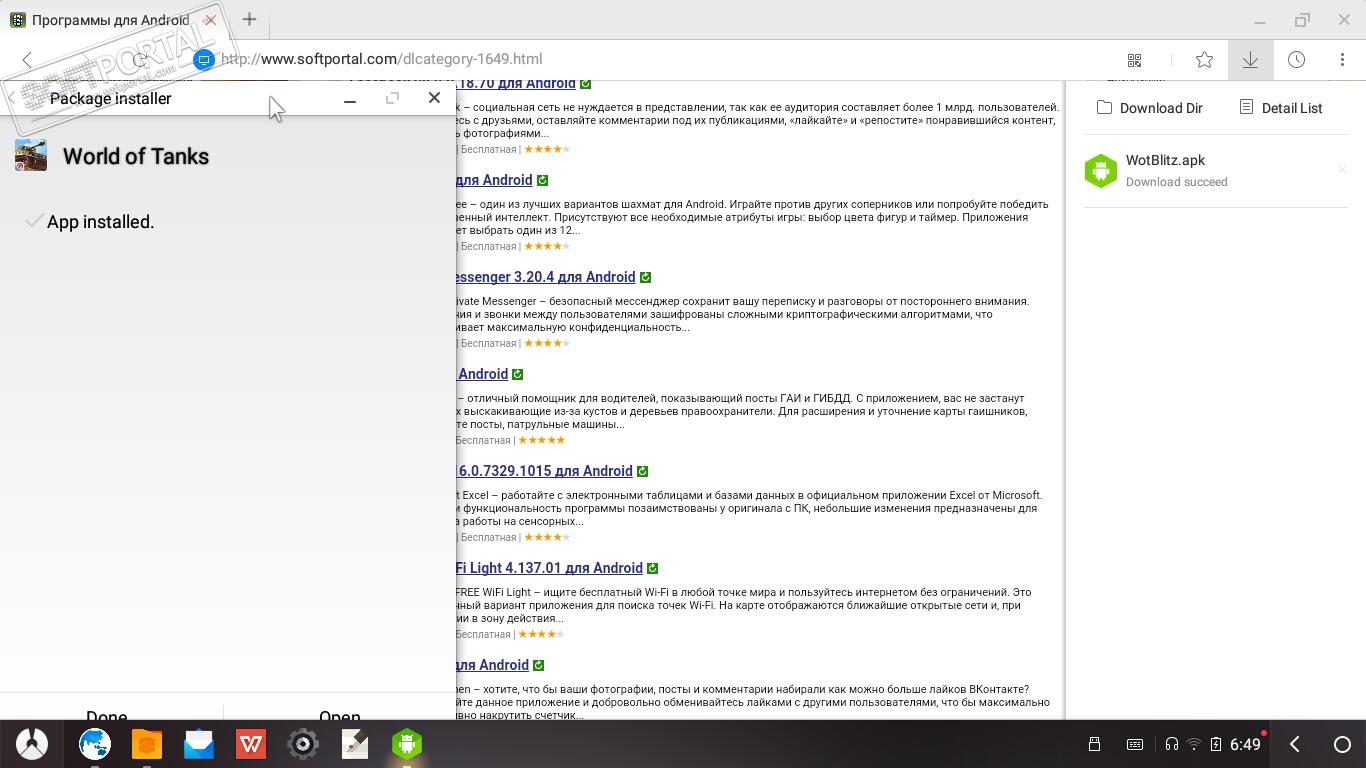Click green icon next to Light 4.137.01 title
Image resolution: width=1366 pixels, height=768 pixels.
[652, 569]
